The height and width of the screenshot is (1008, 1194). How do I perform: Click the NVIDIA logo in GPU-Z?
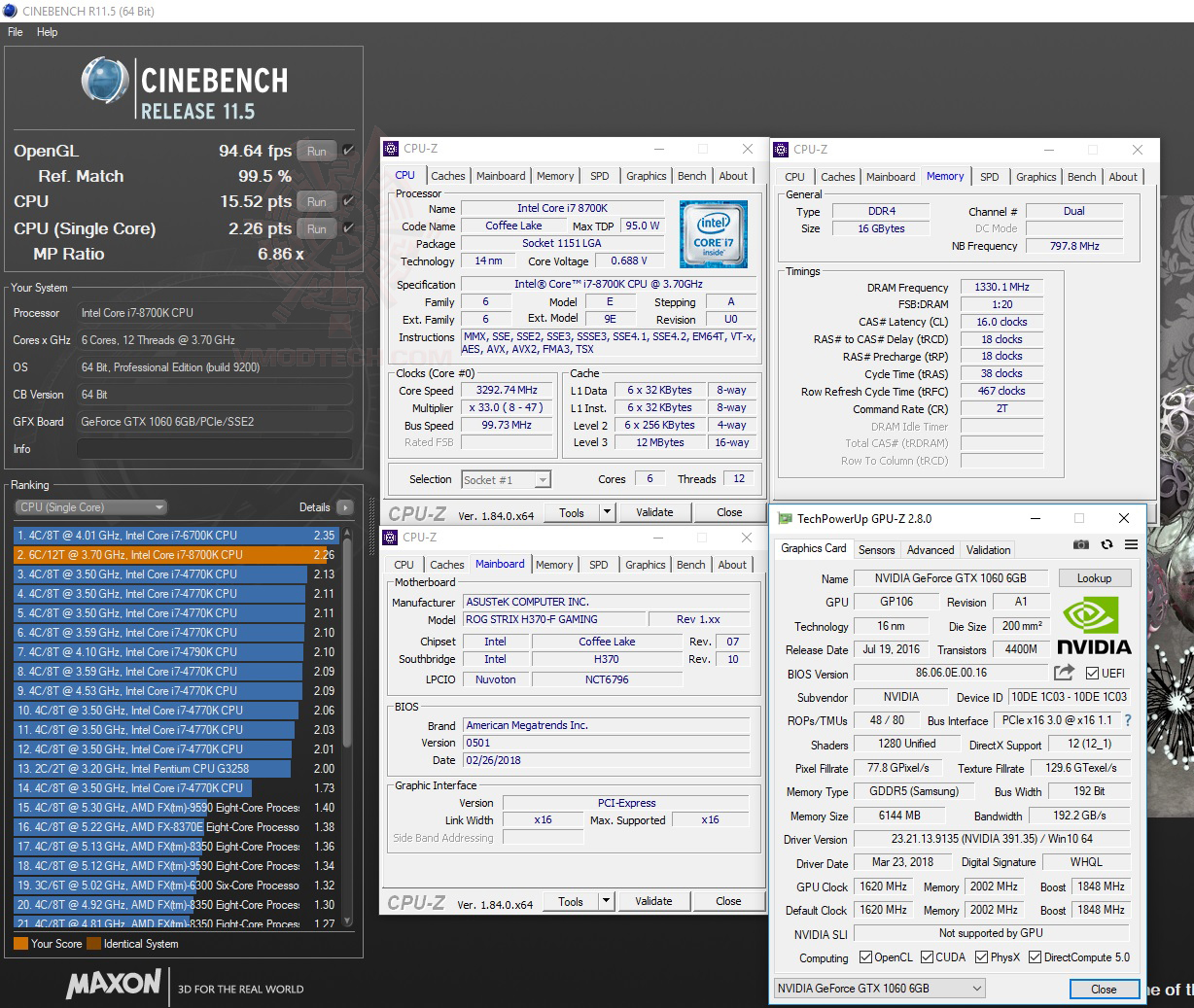click(1095, 627)
